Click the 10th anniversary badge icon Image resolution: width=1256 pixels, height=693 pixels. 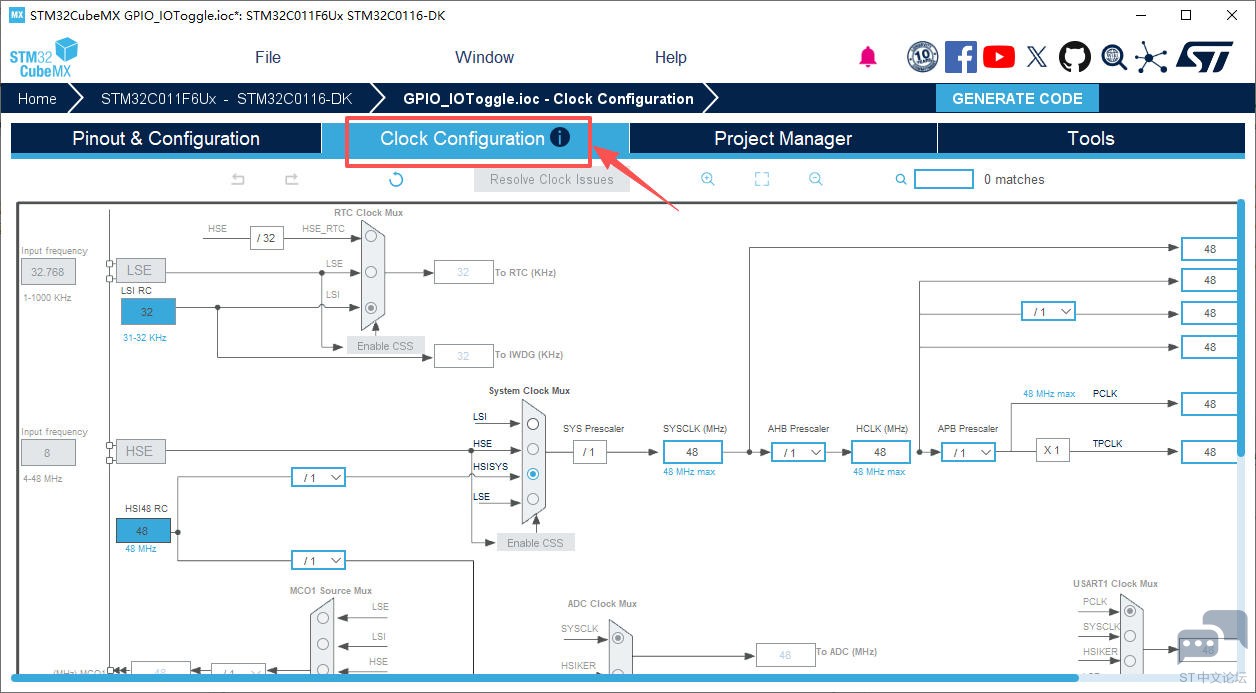click(922, 57)
